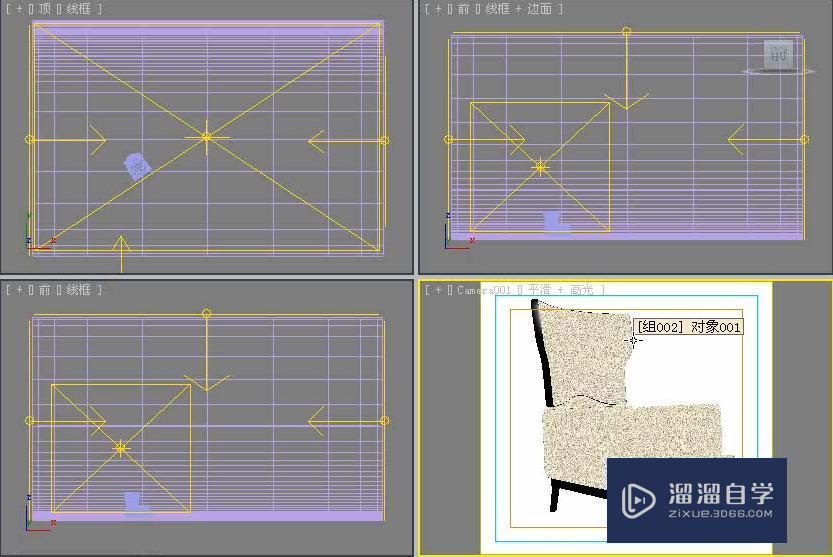Image resolution: width=833 pixels, height=557 pixels.
Task: Select the black chair leg in Camera viewport
Action: [555, 495]
